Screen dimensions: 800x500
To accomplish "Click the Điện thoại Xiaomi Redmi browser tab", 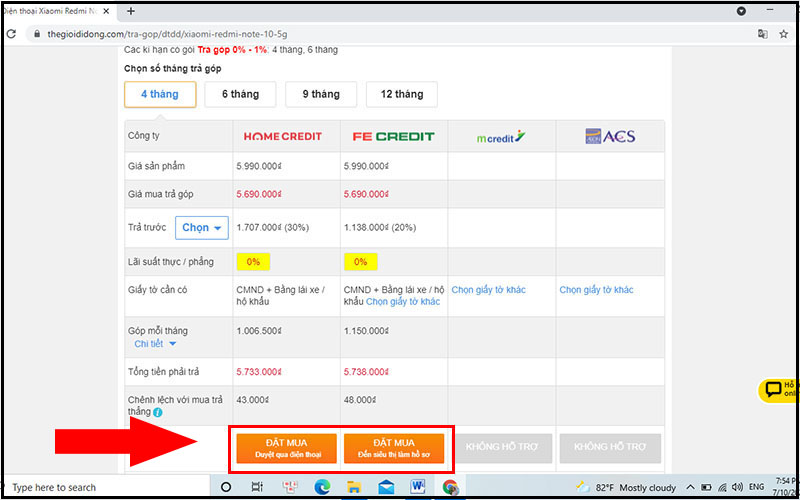I will point(50,11).
